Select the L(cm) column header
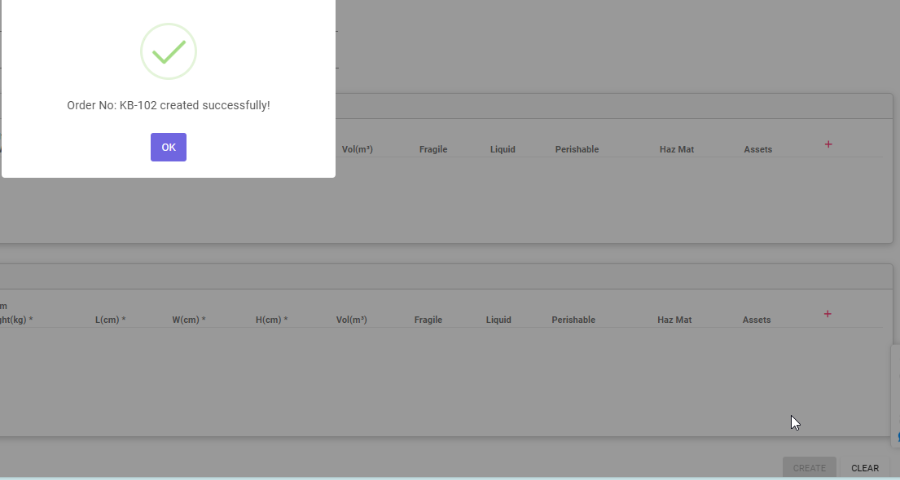 pyautogui.click(x=110, y=320)
